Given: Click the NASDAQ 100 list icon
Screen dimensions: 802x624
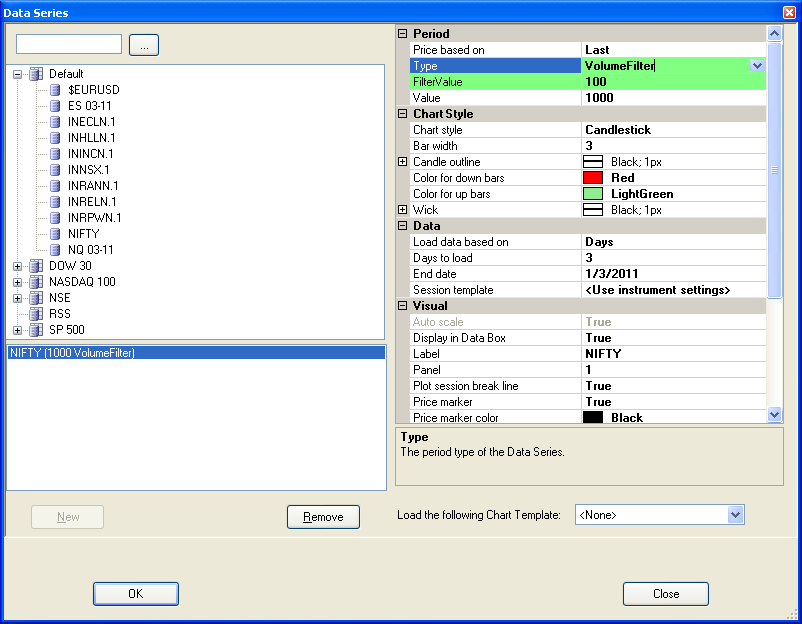Looking at the screenshot, I should pos(36,282).
